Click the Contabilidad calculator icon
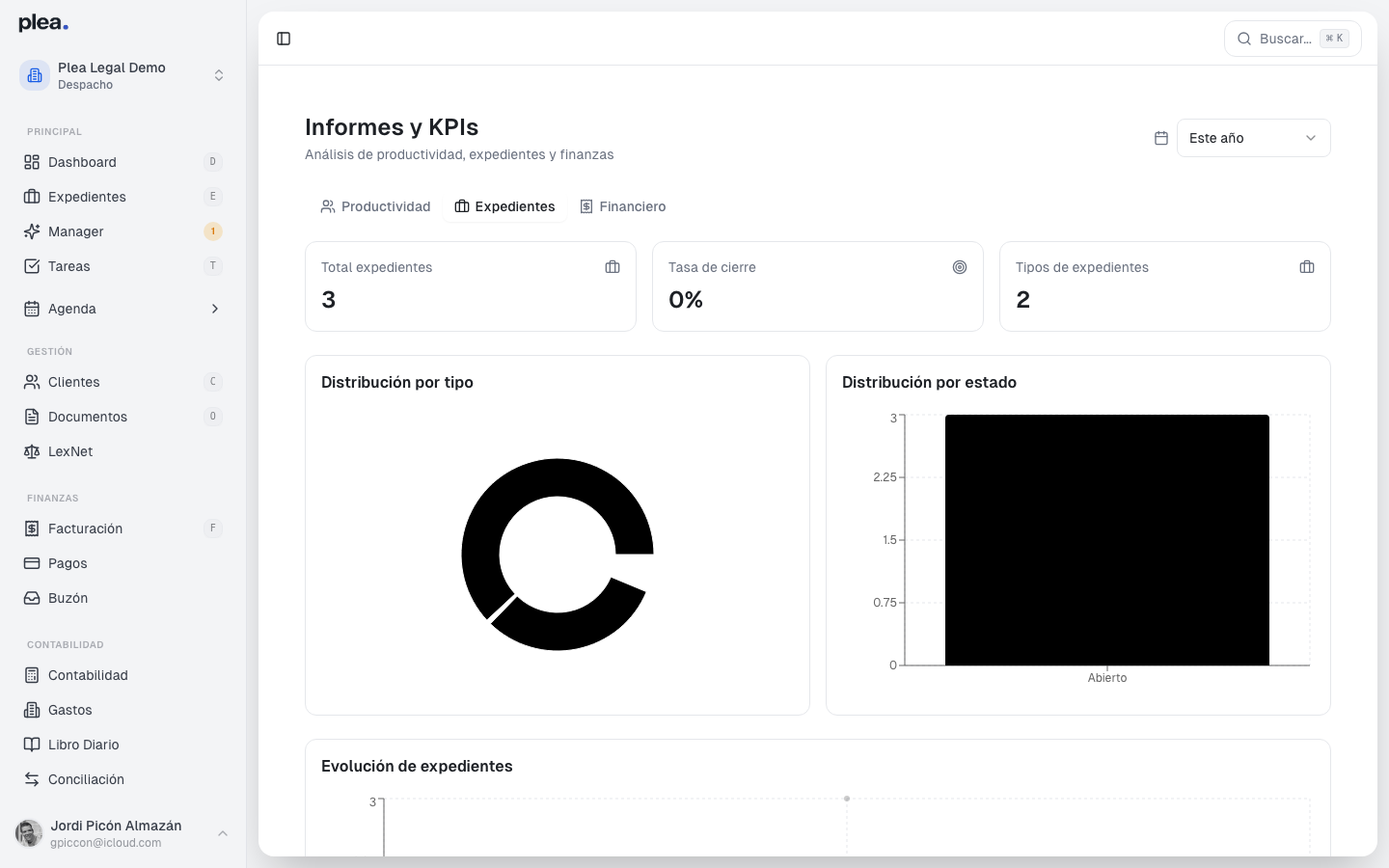 point(32,675)
